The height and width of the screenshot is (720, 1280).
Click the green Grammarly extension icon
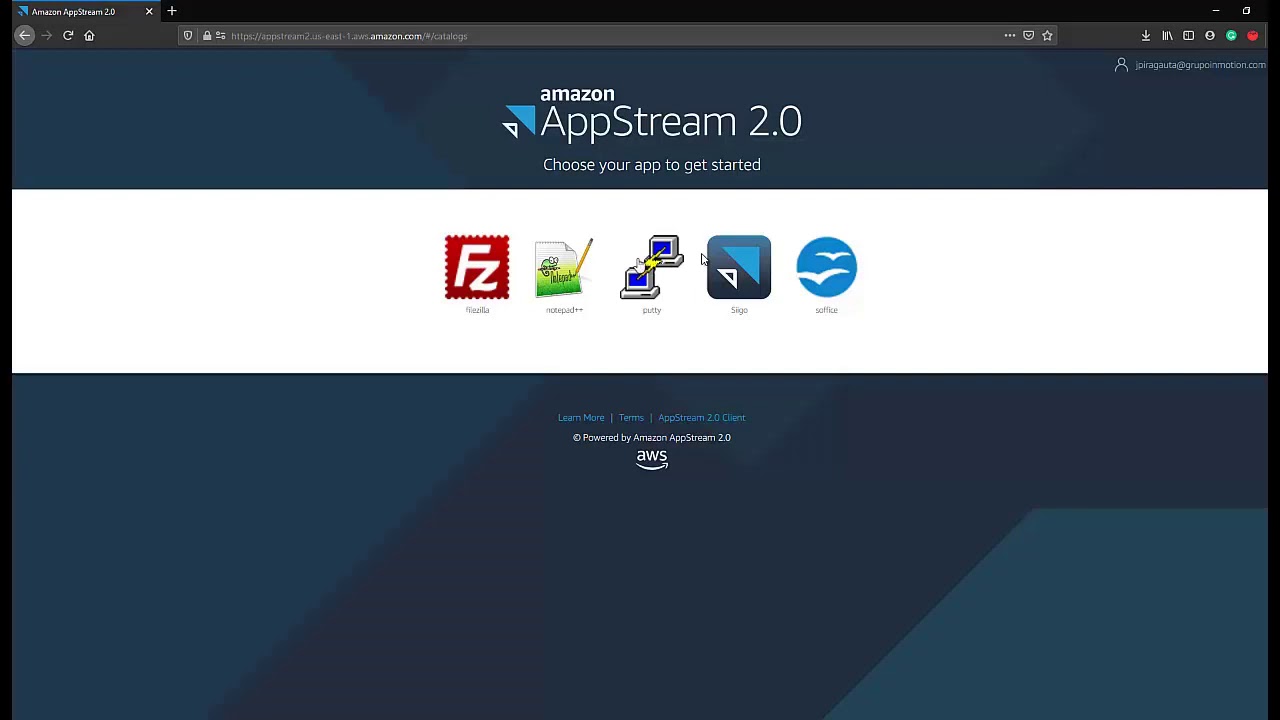pos(1231,36)
